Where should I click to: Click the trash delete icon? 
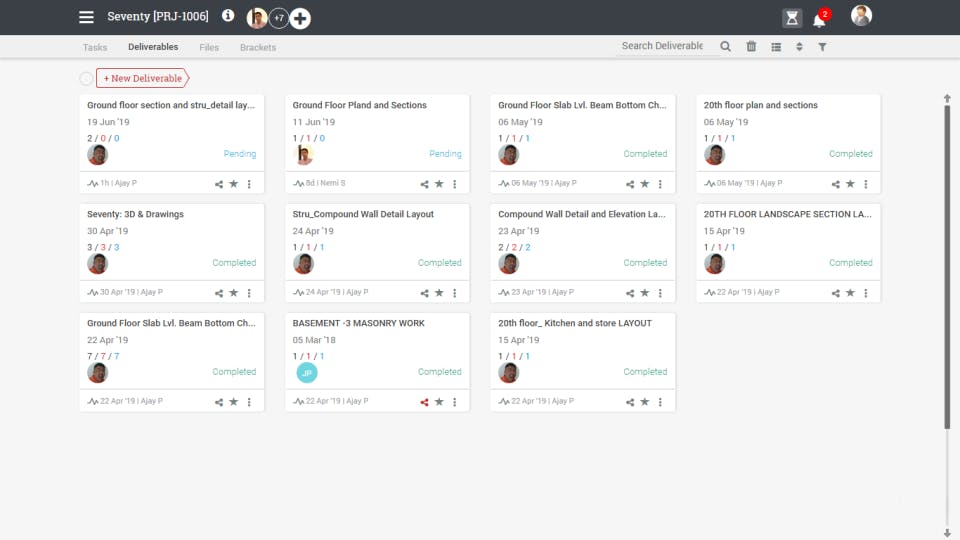[751, 47]
